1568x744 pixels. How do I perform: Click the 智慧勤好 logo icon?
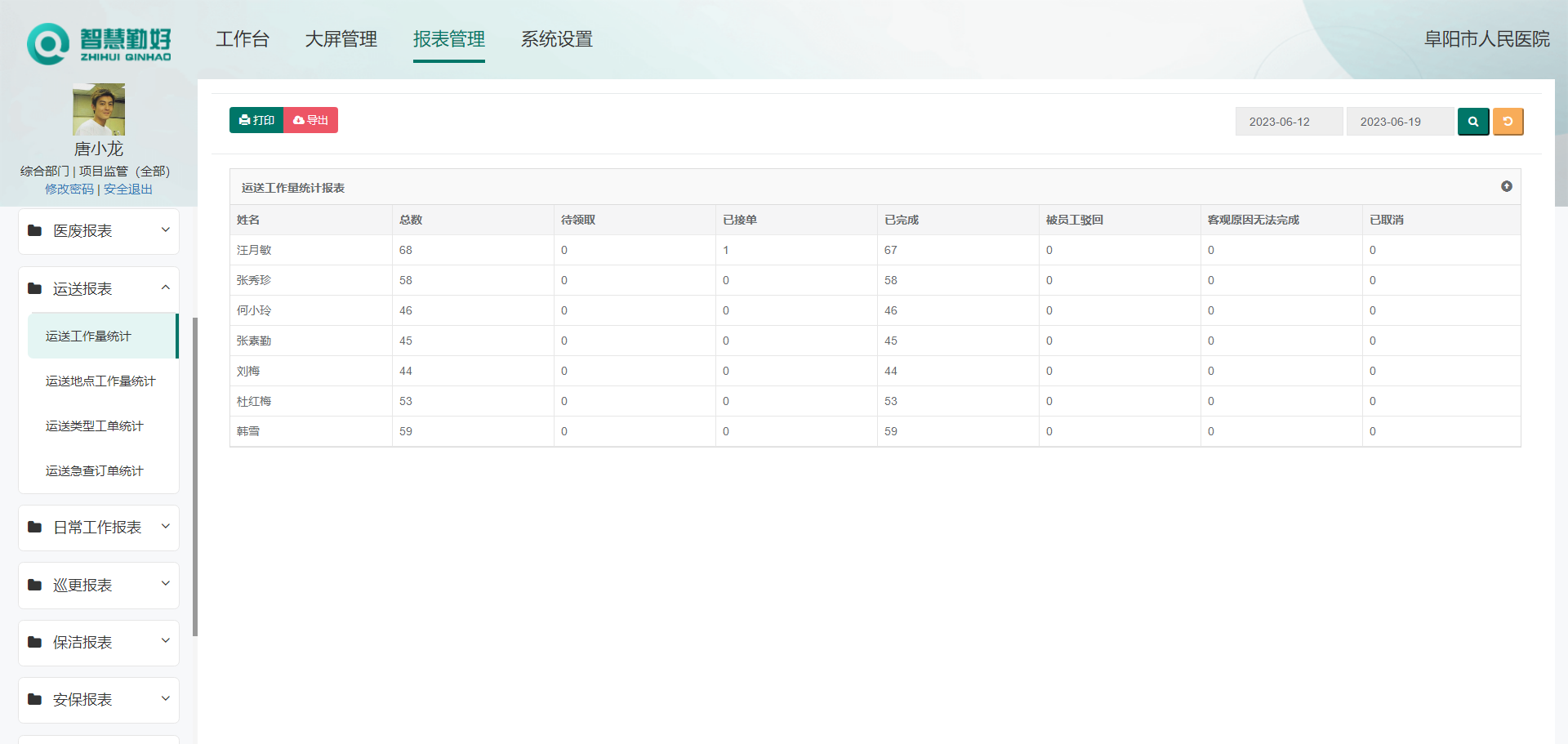pyautogui.click(x=47, y=44)
